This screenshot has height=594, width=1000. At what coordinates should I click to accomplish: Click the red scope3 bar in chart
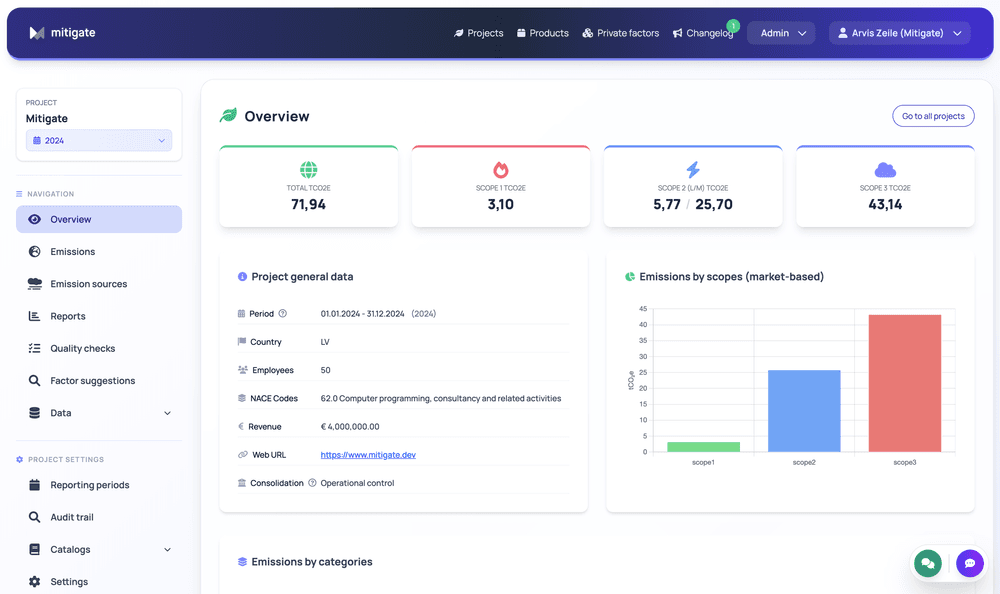click(905, 383)
